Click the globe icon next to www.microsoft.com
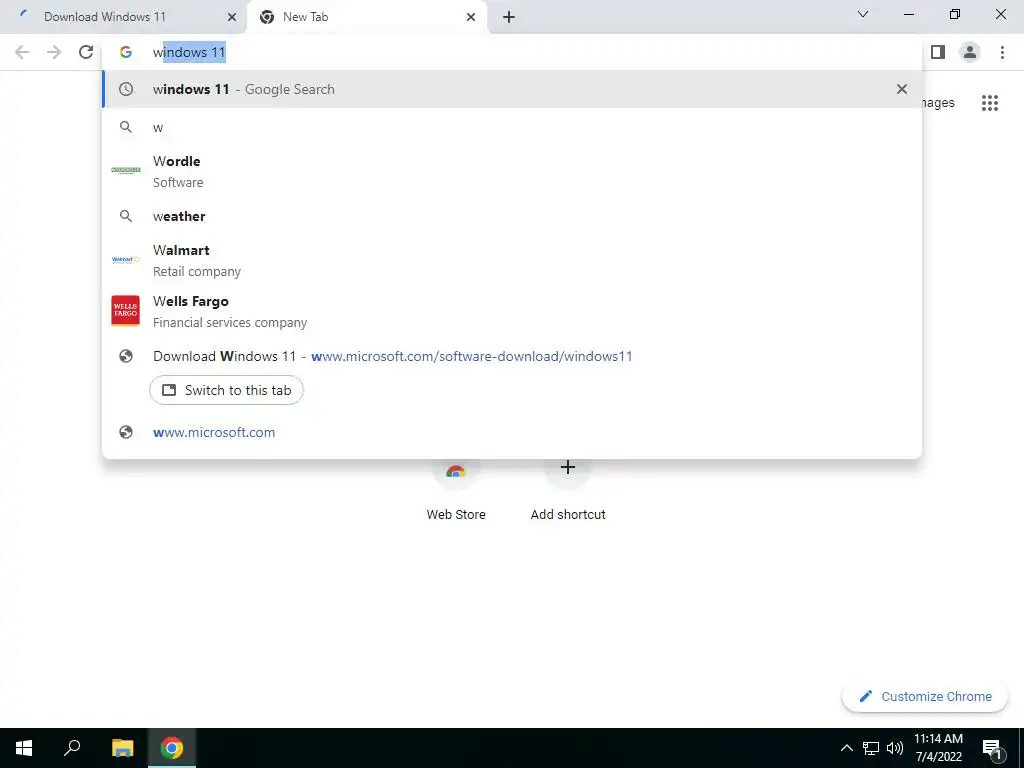This screenshot has width=1024, height=768. (126, 432)
